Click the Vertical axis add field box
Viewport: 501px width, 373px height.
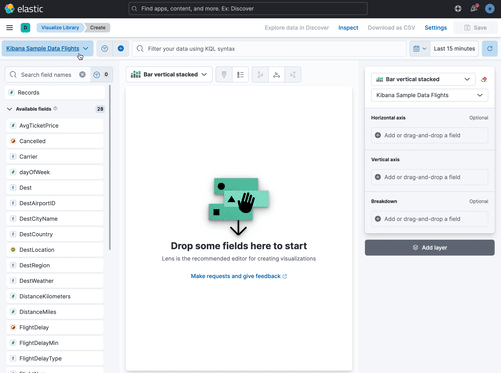430,177
